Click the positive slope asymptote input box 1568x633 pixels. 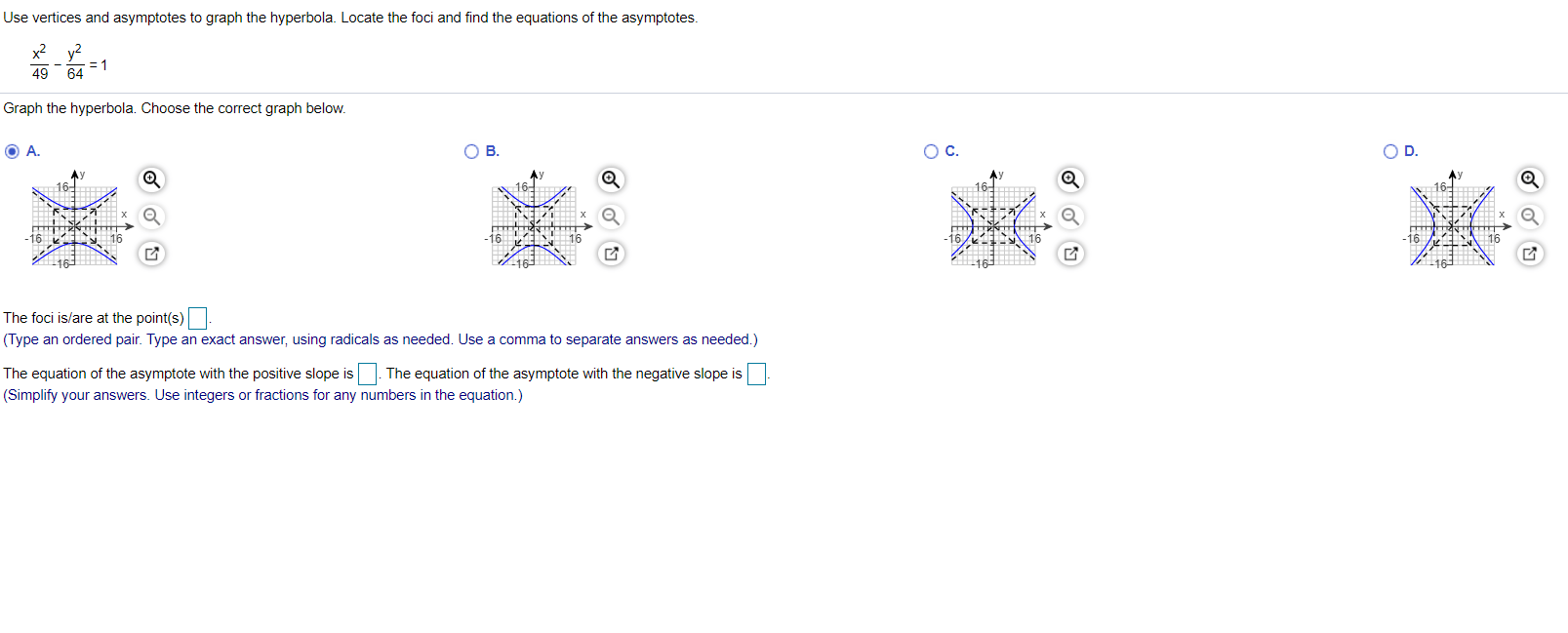[x=368, y=374]
